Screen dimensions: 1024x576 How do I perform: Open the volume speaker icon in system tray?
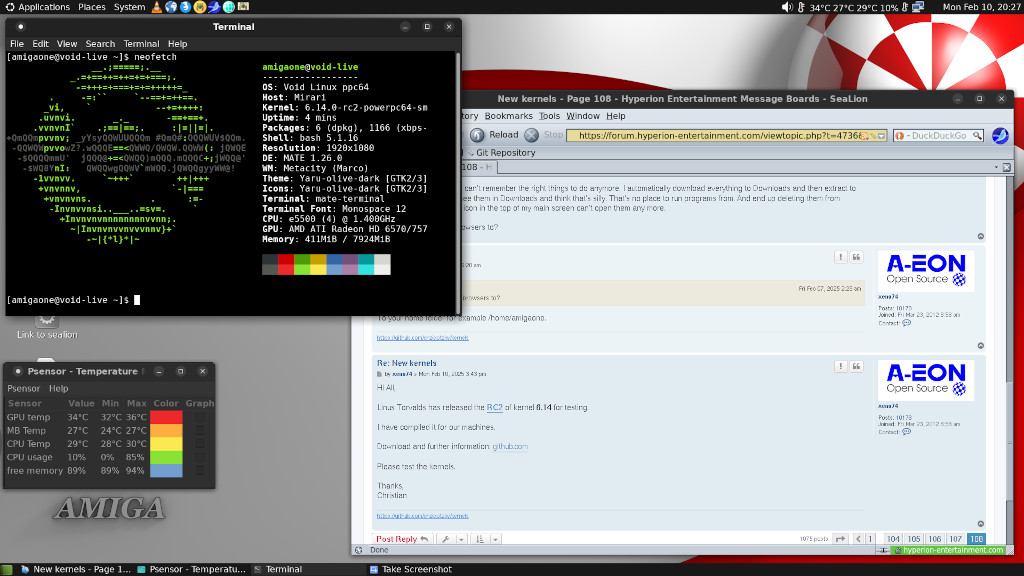(786, 7)
